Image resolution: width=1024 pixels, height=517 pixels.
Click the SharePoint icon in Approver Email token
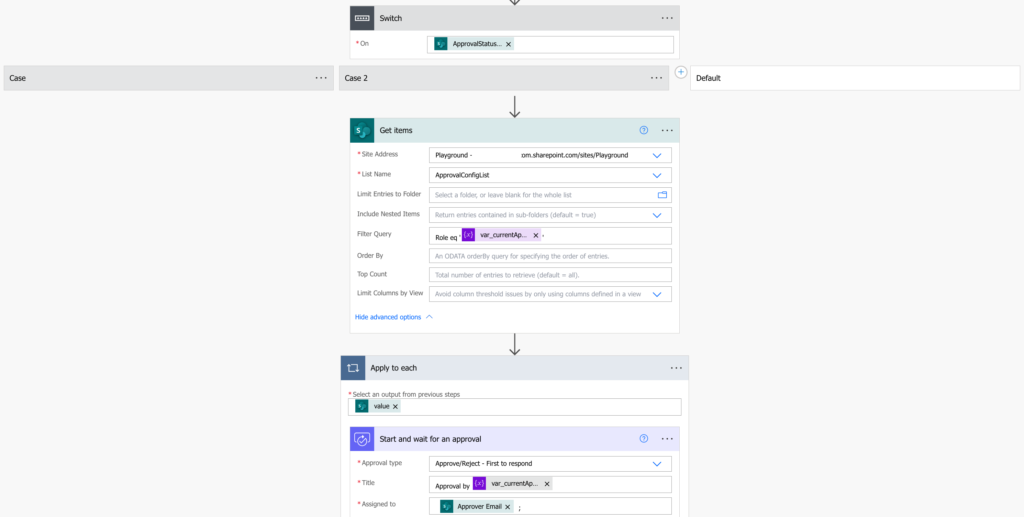(447, 507)
